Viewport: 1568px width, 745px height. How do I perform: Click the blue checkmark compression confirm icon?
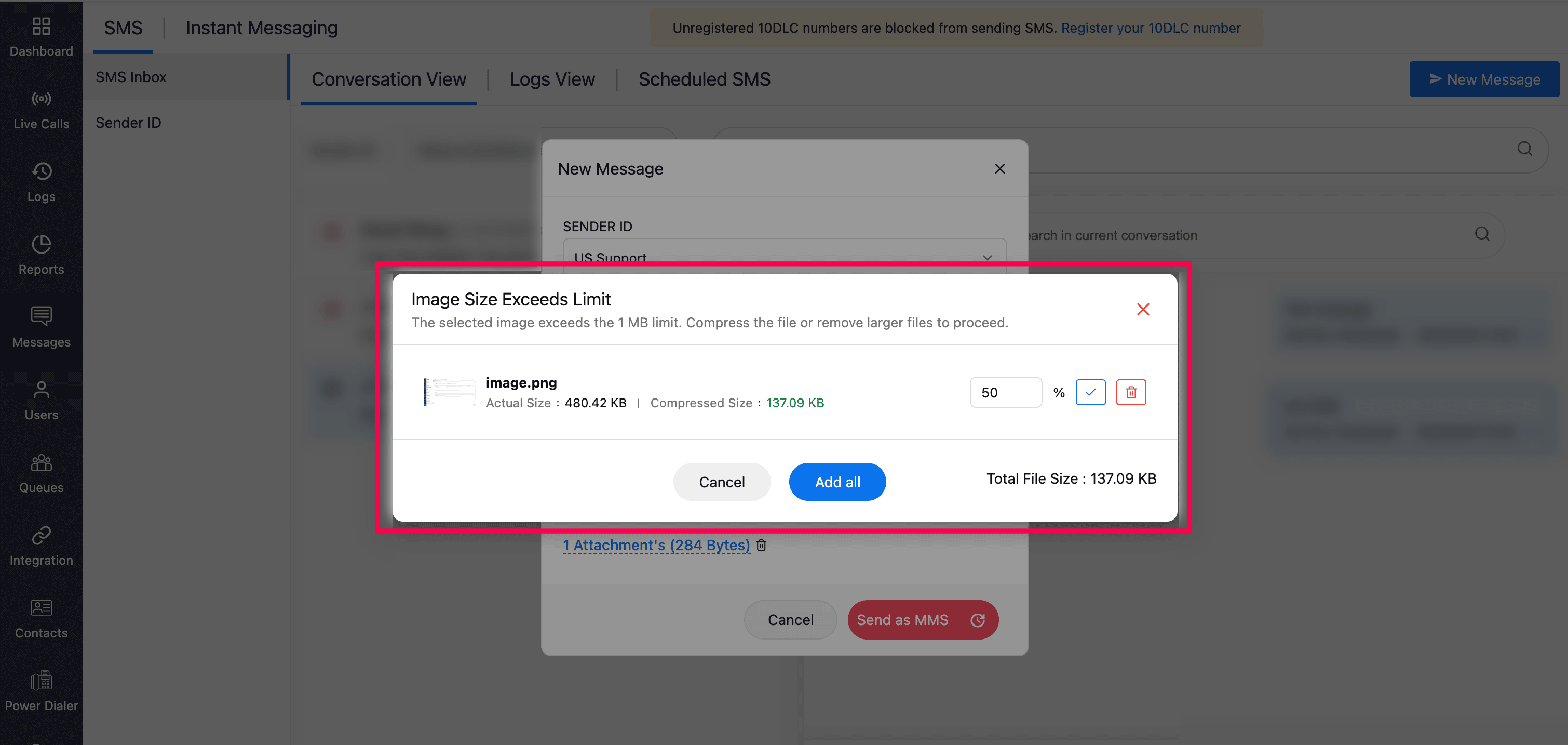click(x=1090, y=392)
